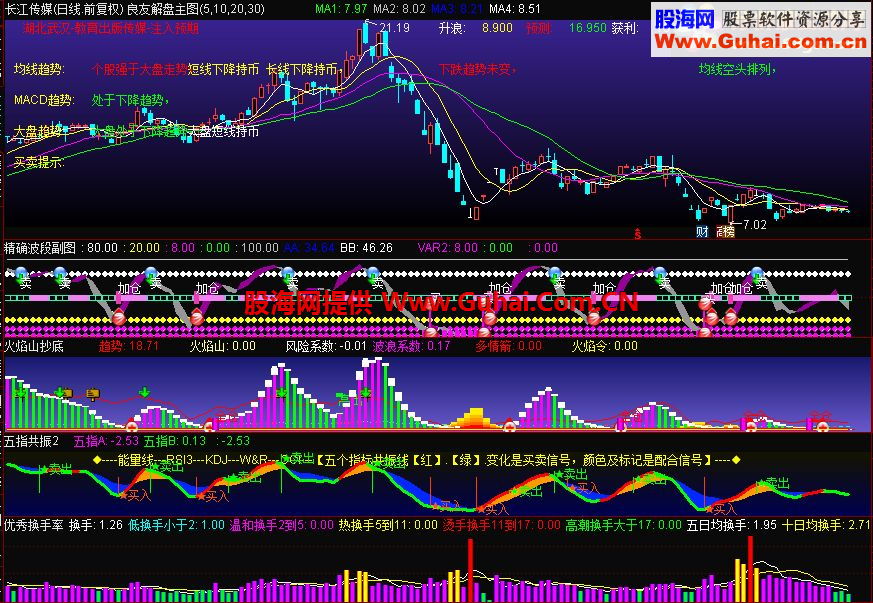
Task: Select the purple VAR2: 8.00 value
Action: pos(448,248)
